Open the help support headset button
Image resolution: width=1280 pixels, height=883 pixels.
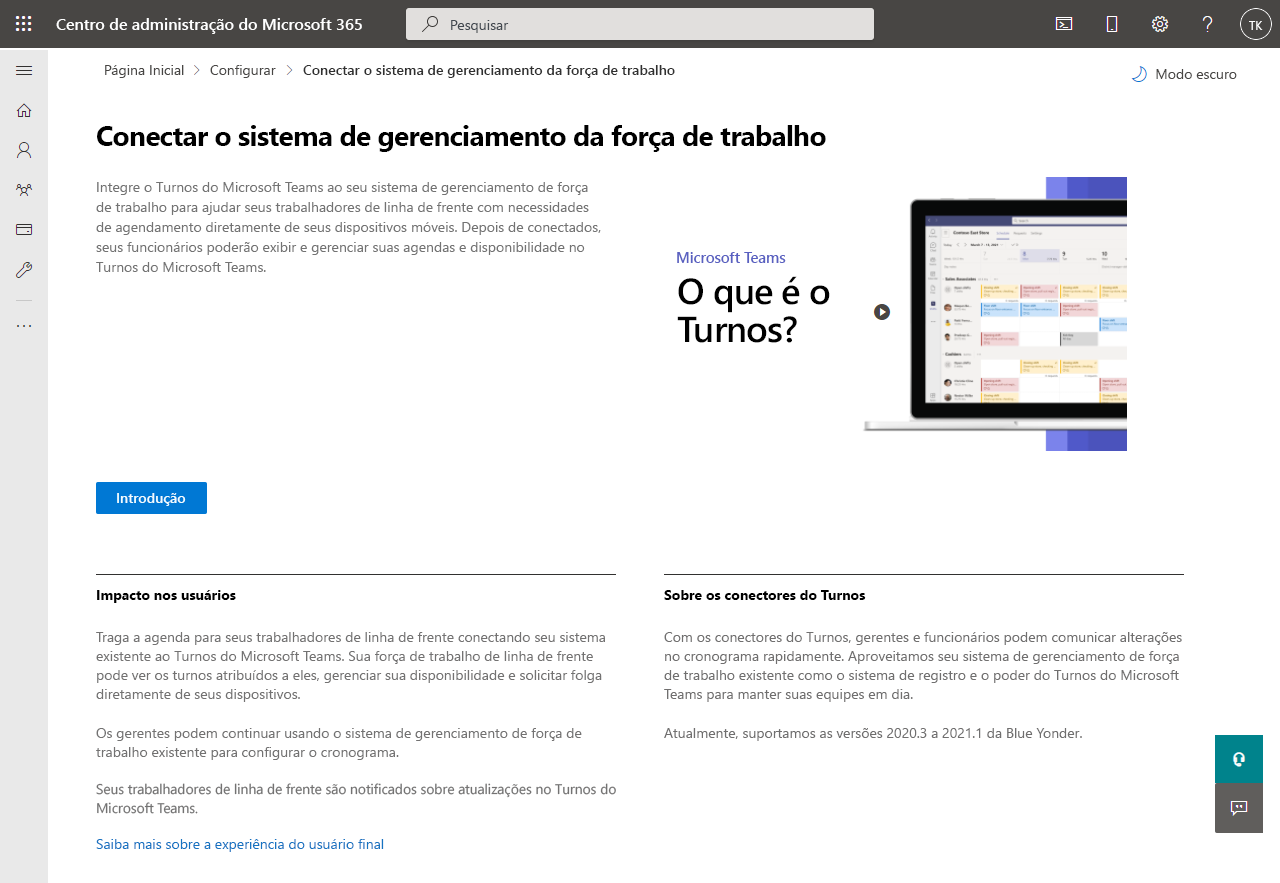[1239, 759]
